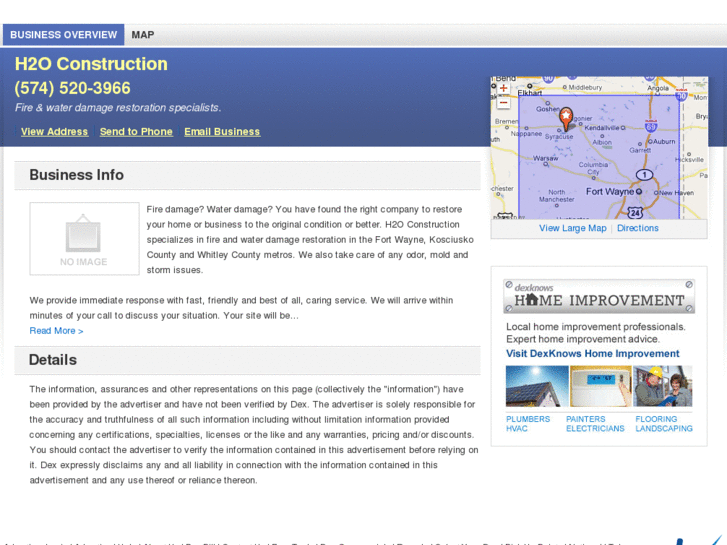Open HVAC category link
The image size is (727, 545).
tap(517, 429)
